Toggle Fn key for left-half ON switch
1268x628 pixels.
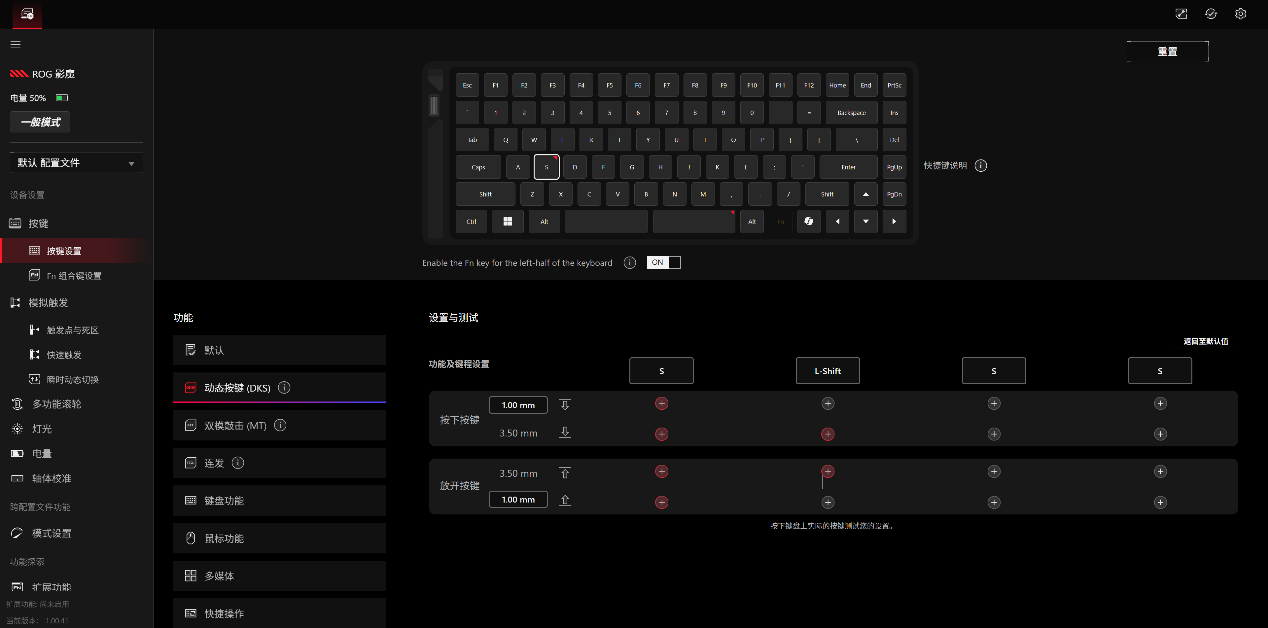(664, 263)
